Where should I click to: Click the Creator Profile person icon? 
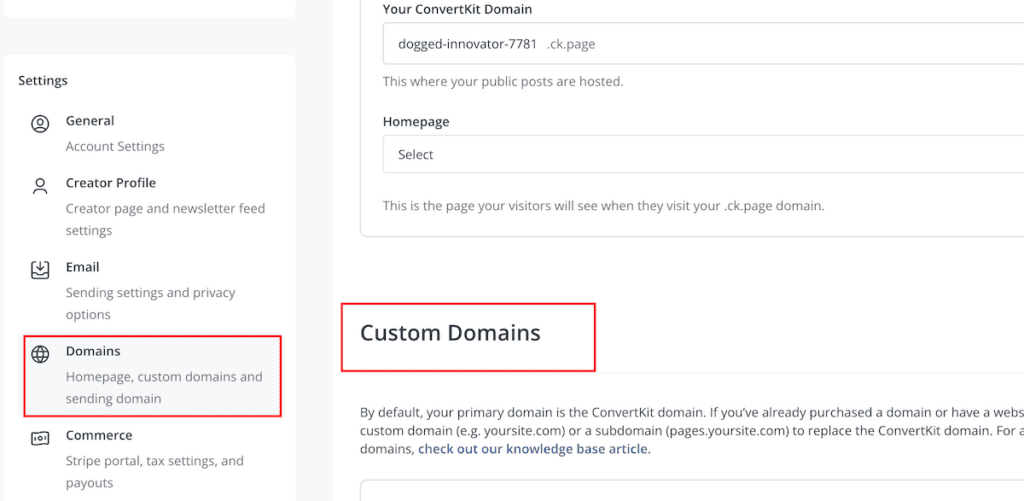pyautogui.click(x=40, y=186)
